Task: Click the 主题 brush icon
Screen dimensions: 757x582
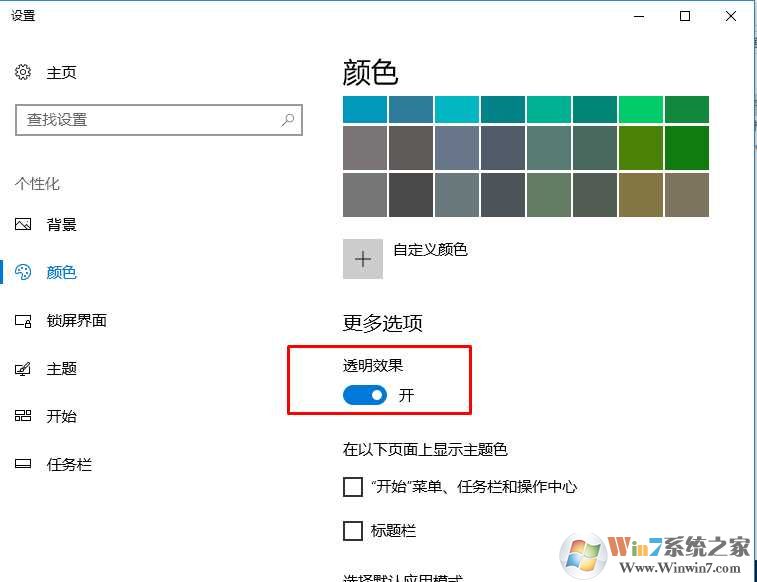Action: tap(23, 369)
